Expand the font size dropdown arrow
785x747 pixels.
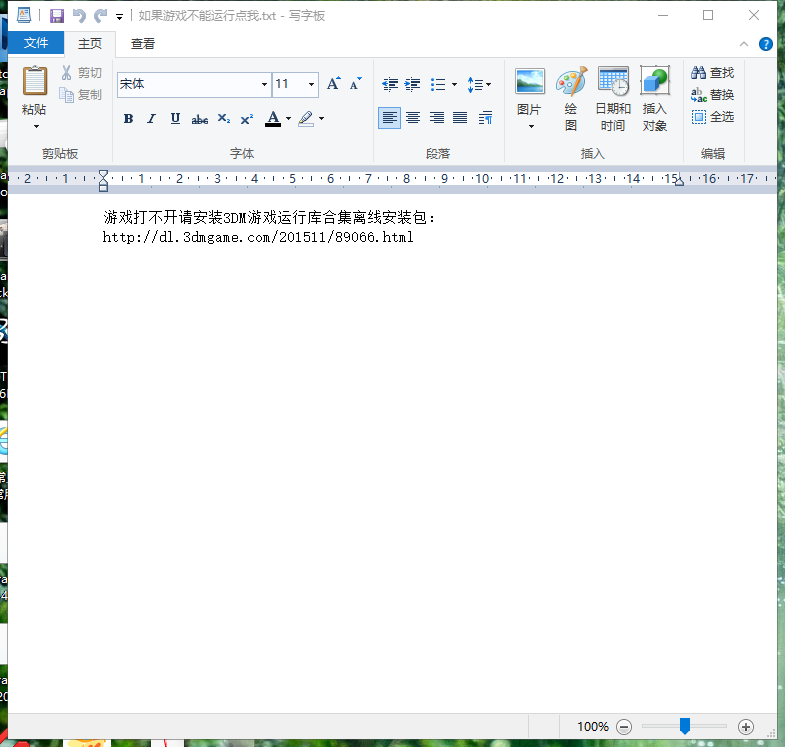click(x=311, y=84)
